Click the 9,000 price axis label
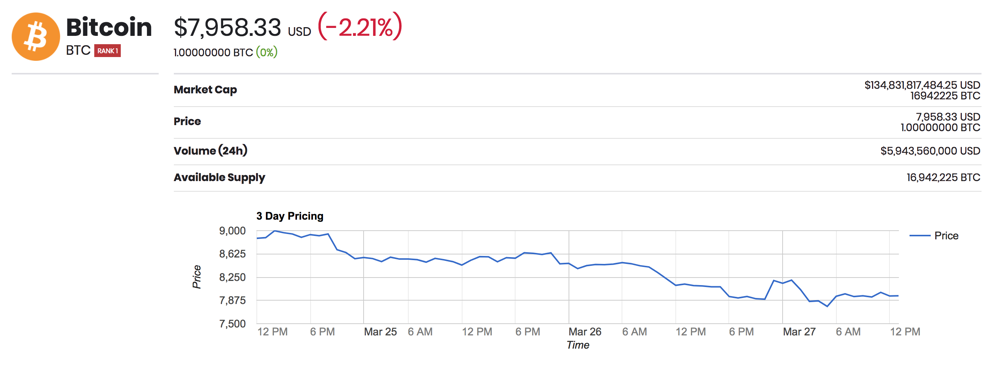1000x369 pixels. click(x=234, y=230)
